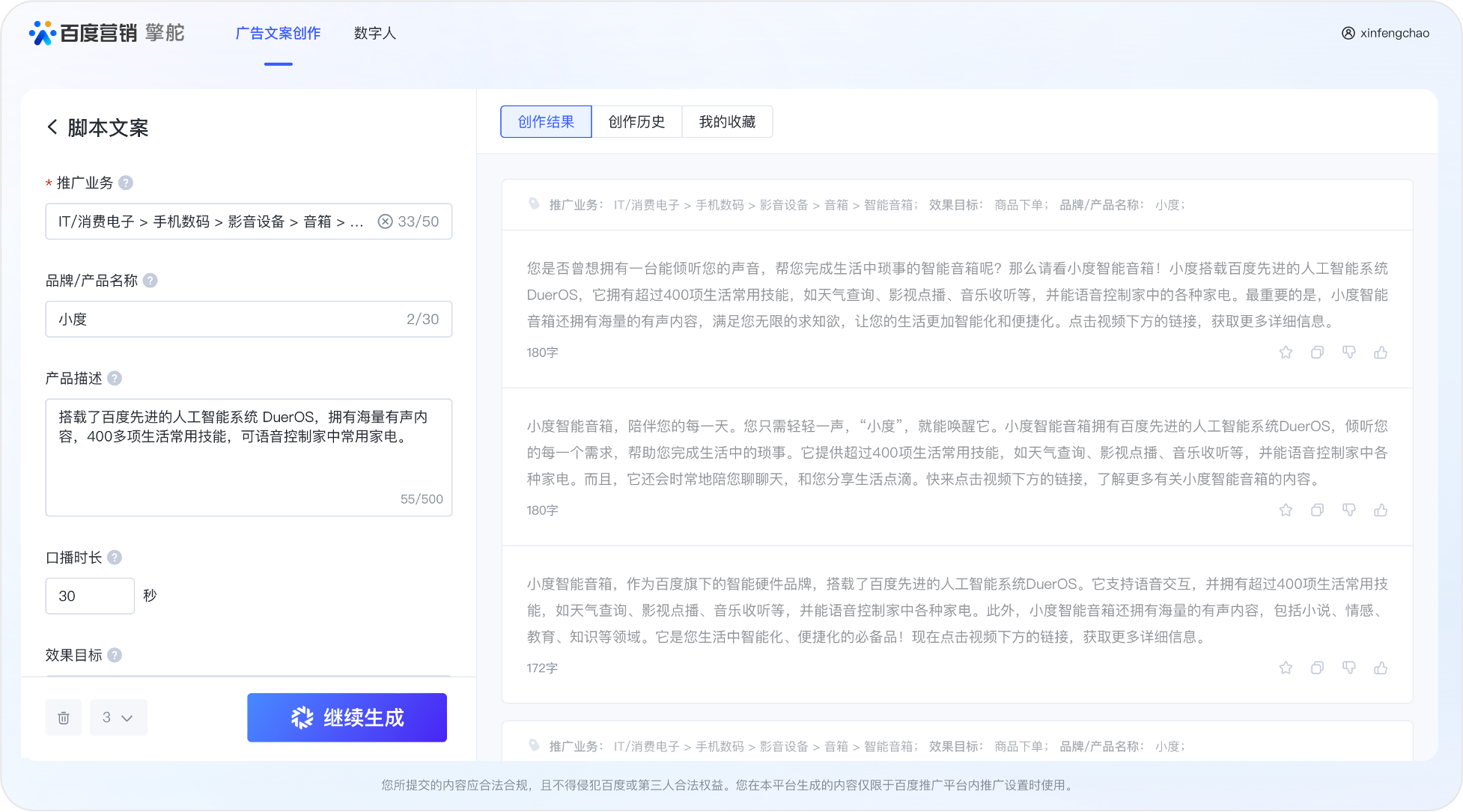The width and height of the screenshot is (1463, 812).
Task: Favorite the second result starting 小度智能音箱，陪伴
Action: [x=1286, y=510]
